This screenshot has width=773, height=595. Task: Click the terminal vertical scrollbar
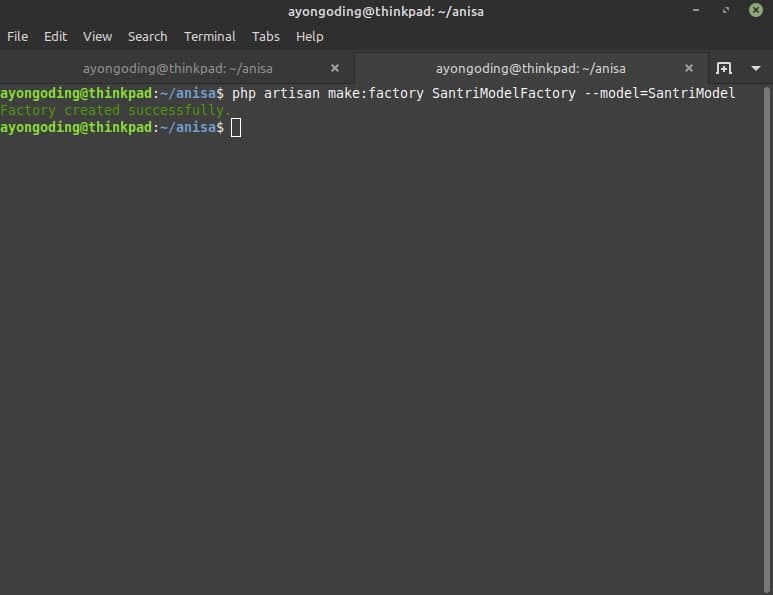pos(767,340)
